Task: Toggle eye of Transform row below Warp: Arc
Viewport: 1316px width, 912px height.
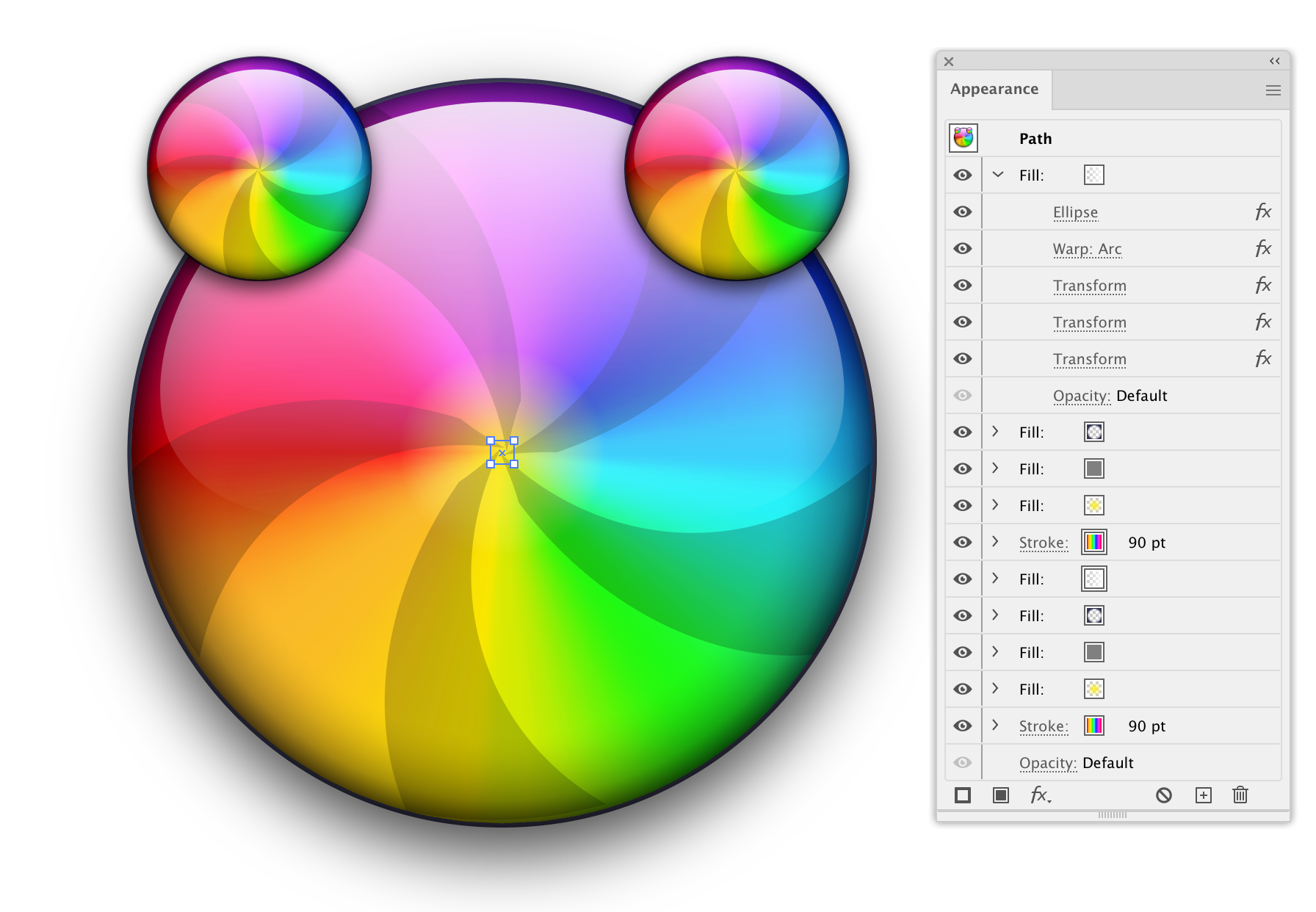Action: (x=963, y=285)
